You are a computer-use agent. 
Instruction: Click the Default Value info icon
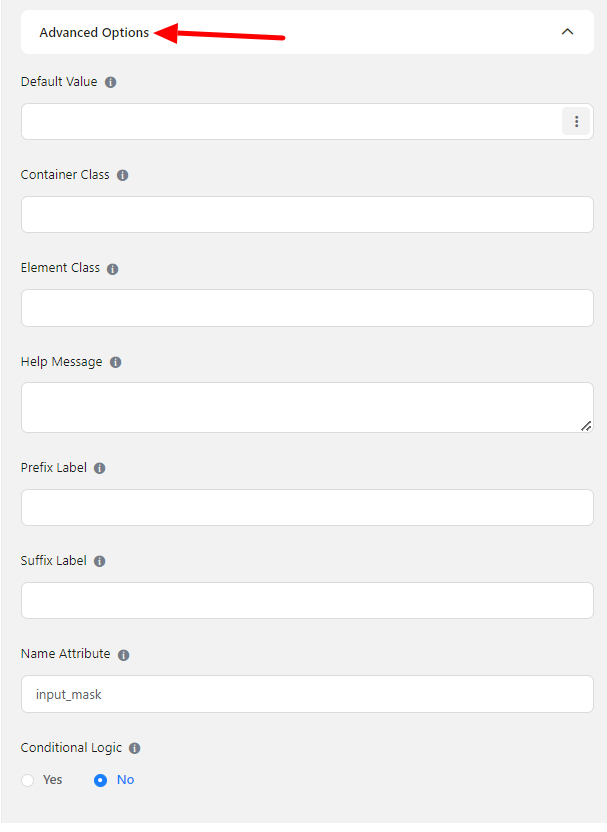coord(111,82)
